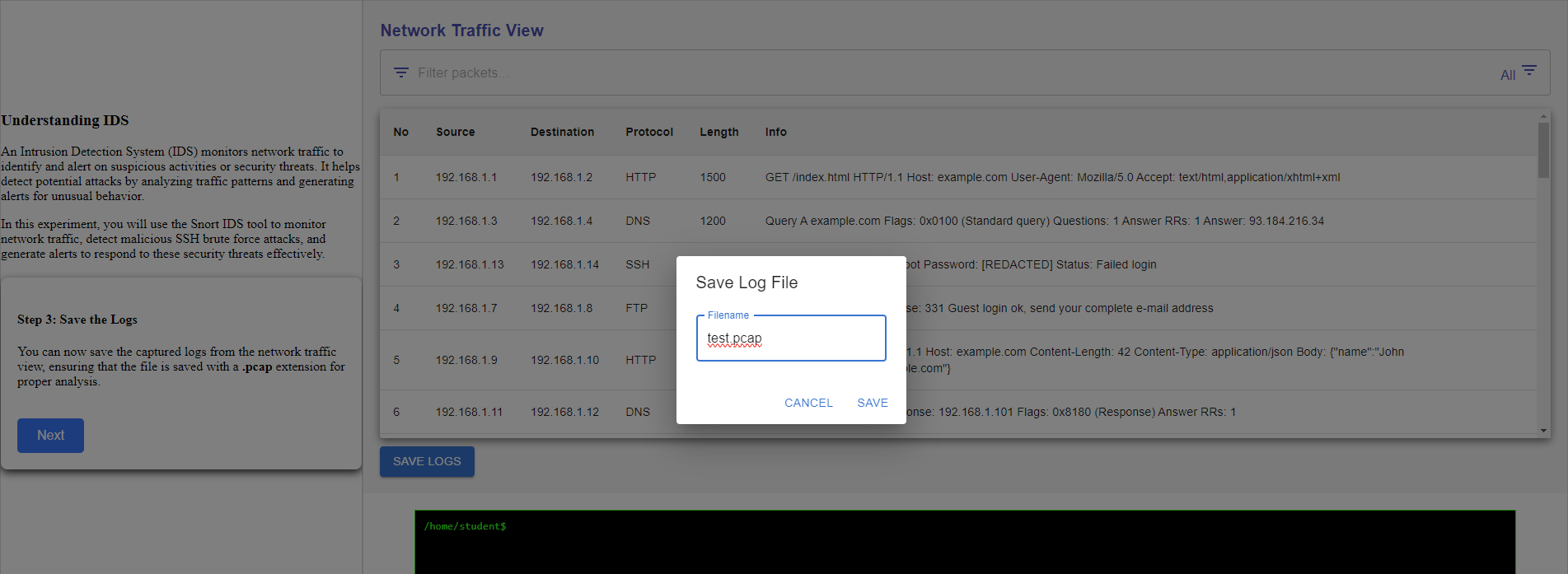Click the table's vertical scrollbar thumb
Image resolution: width=1568 pixels, height=574 pixels.
(1543, 150)
